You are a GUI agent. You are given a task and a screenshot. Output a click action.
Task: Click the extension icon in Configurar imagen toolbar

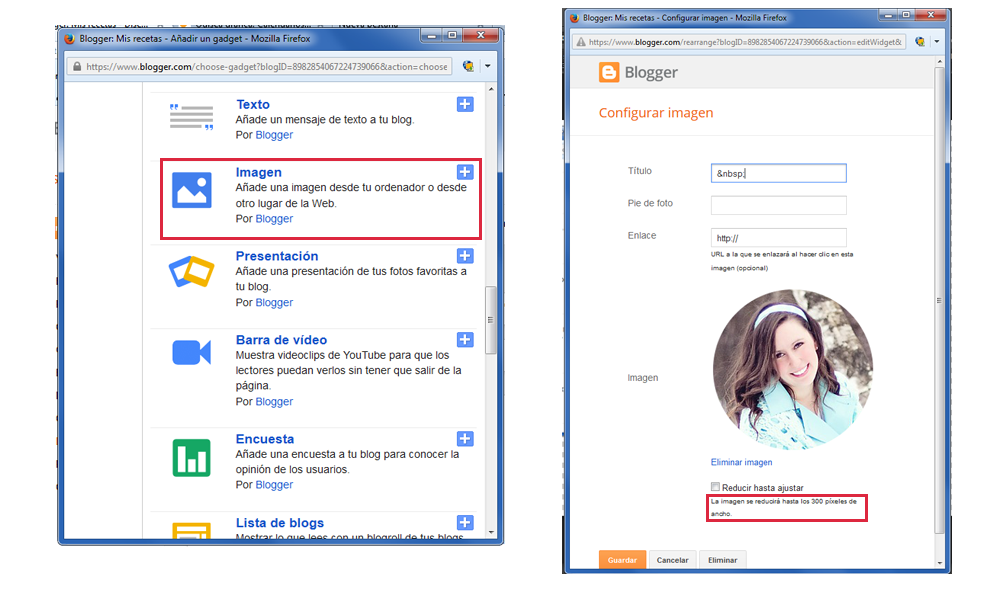point(920,42)
